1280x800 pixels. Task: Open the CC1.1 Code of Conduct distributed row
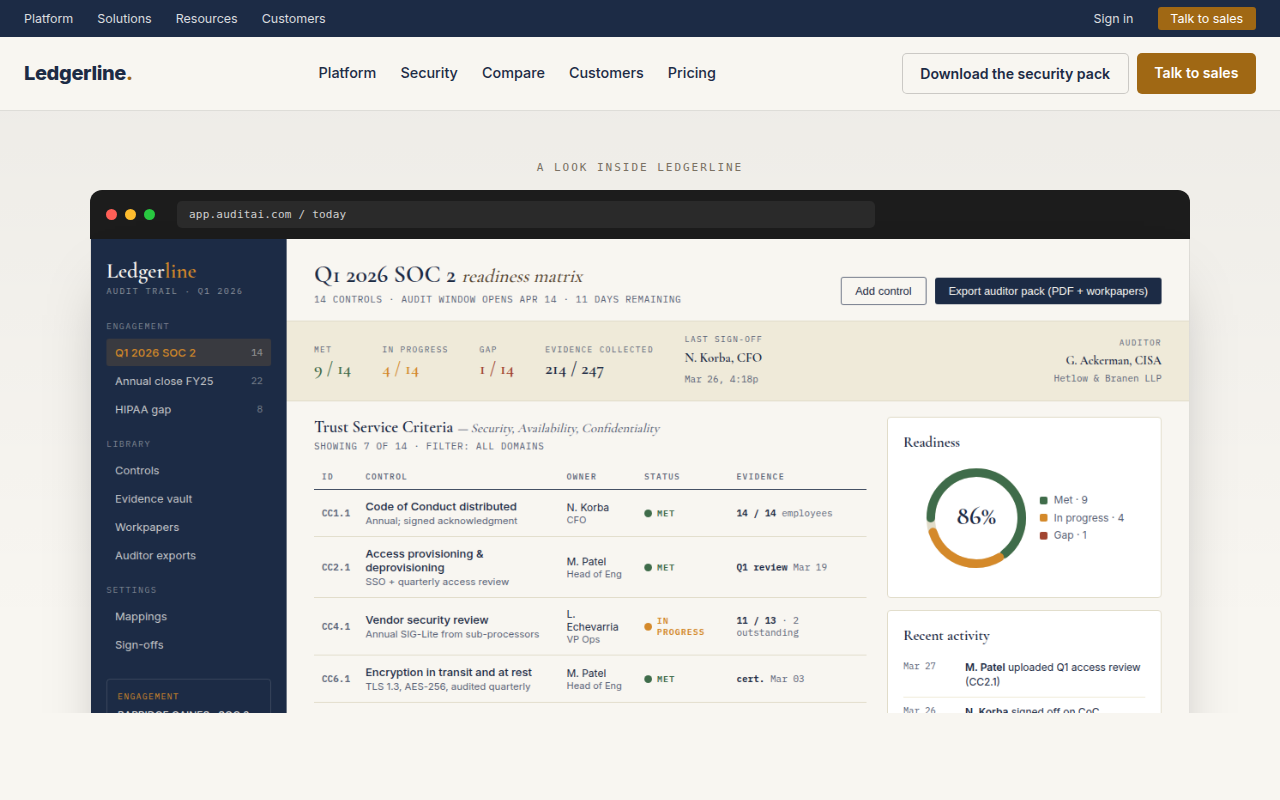[590, 513]
